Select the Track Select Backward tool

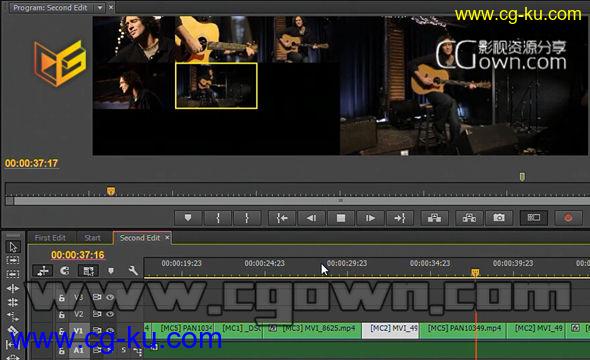pos(13,274)
